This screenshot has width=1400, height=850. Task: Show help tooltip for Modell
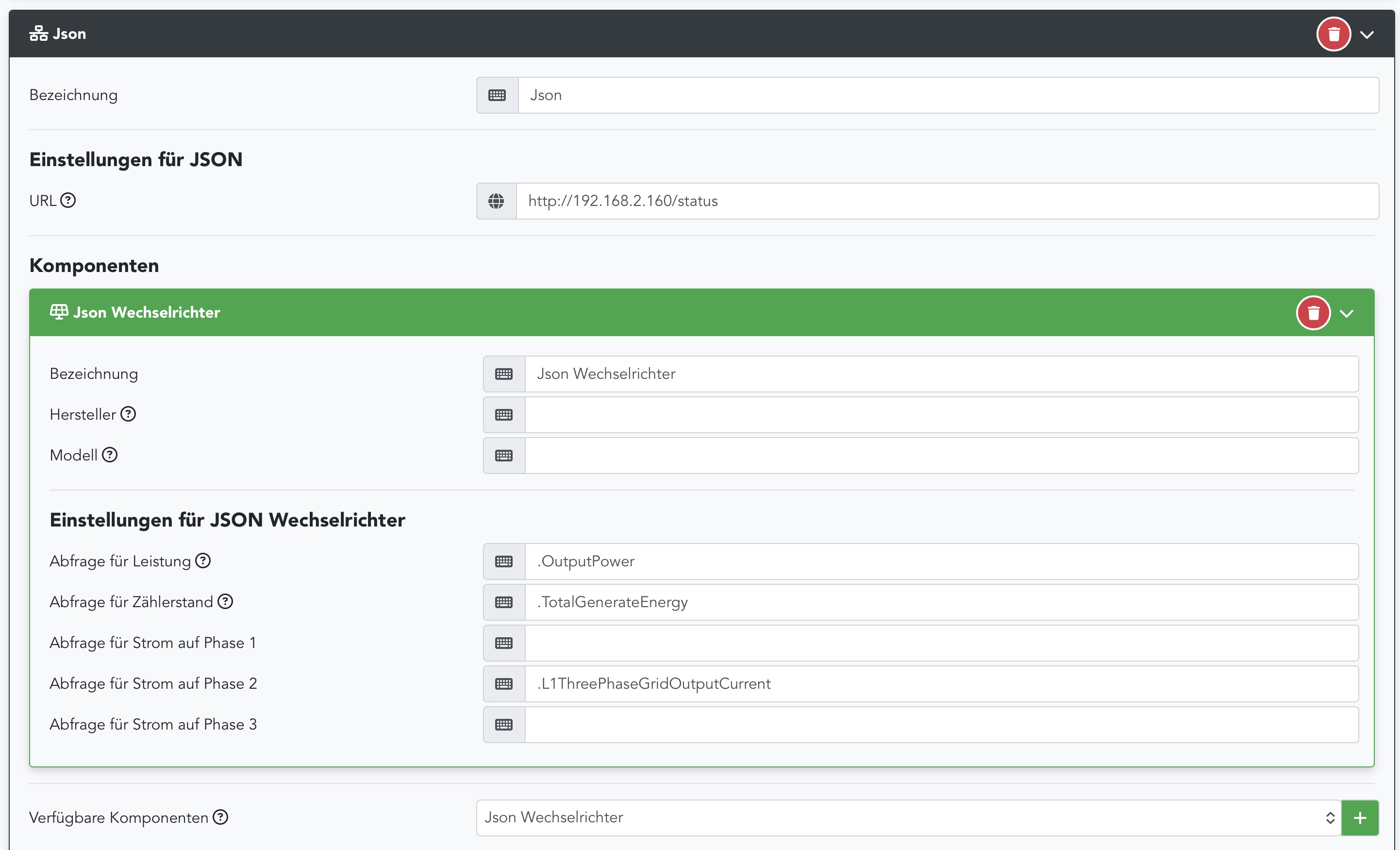(x=110, y=455)
